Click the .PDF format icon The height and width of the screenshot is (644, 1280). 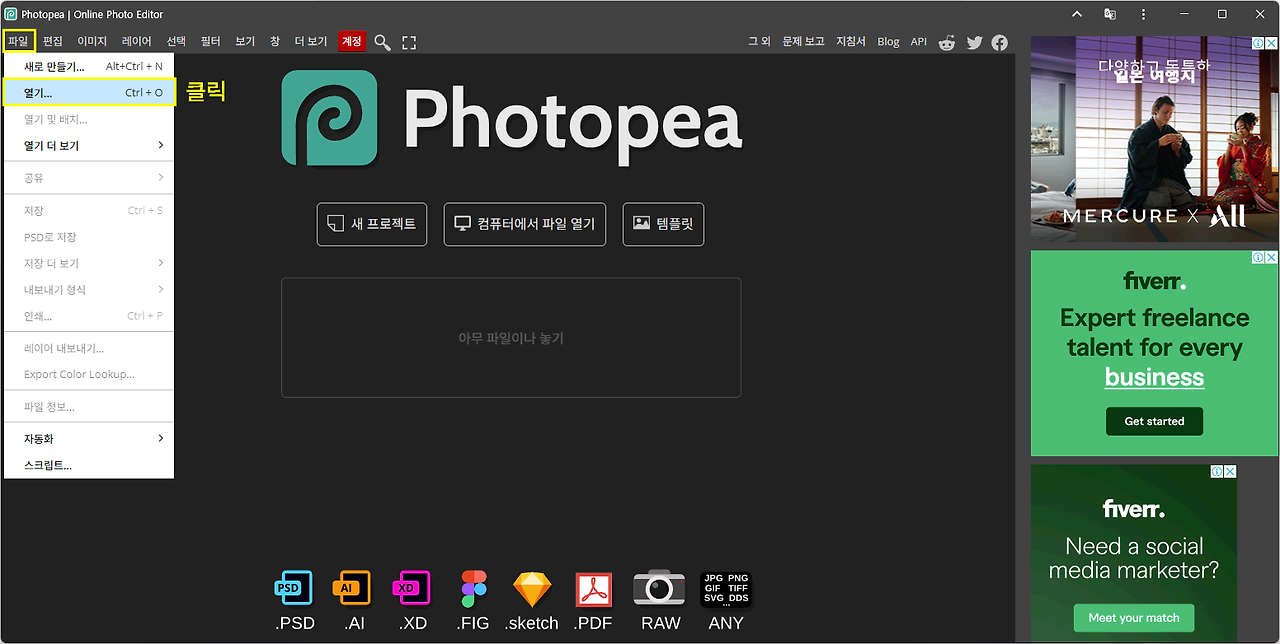click(x=594, y=589)
